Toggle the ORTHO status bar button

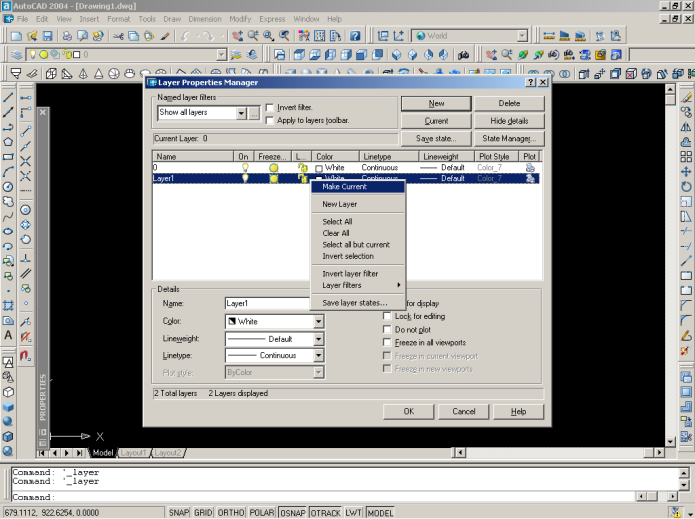(x=231, y=513)
